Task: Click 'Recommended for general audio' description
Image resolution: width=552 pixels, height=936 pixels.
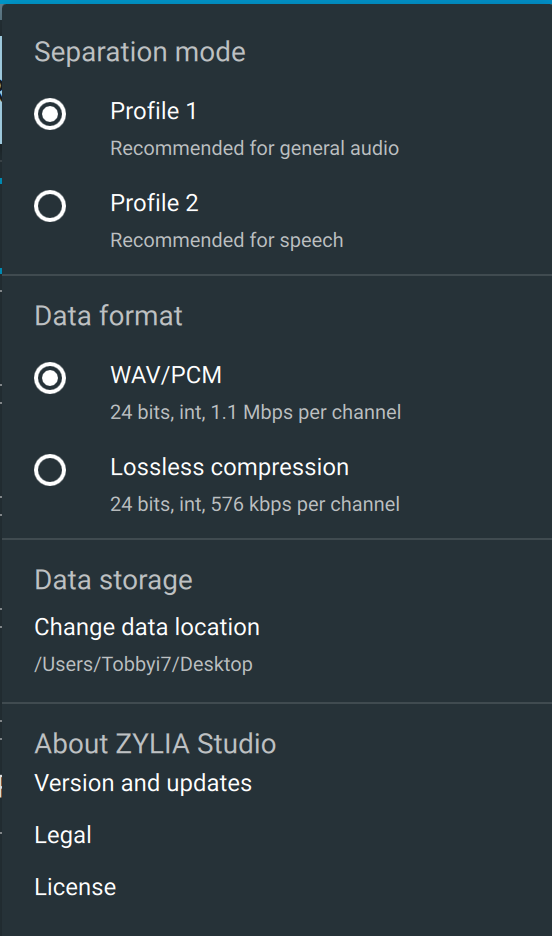Action: [x=255, y=148]
